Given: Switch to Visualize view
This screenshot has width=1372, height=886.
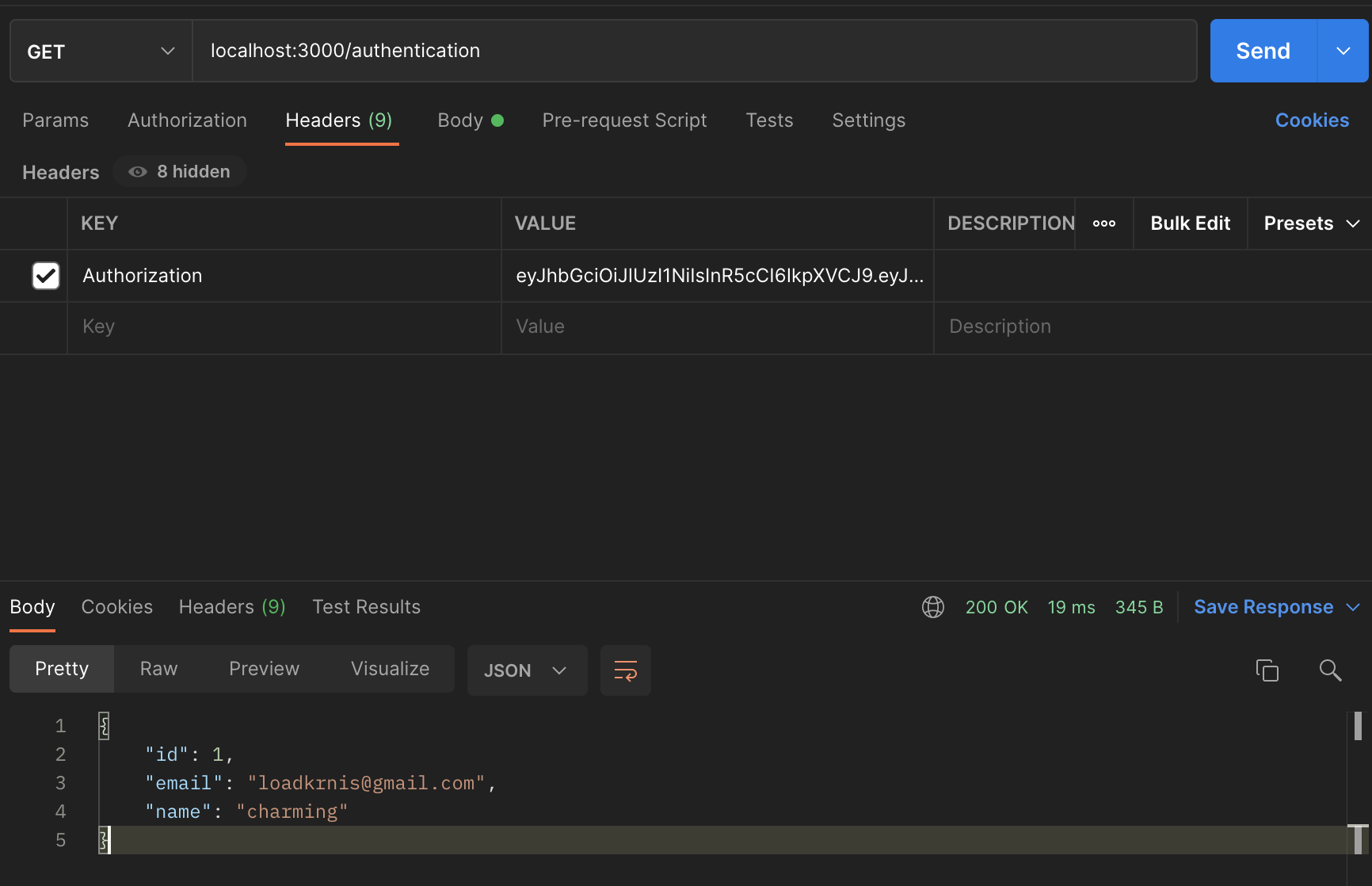Looking at the screenshot, I should point(390,669).
